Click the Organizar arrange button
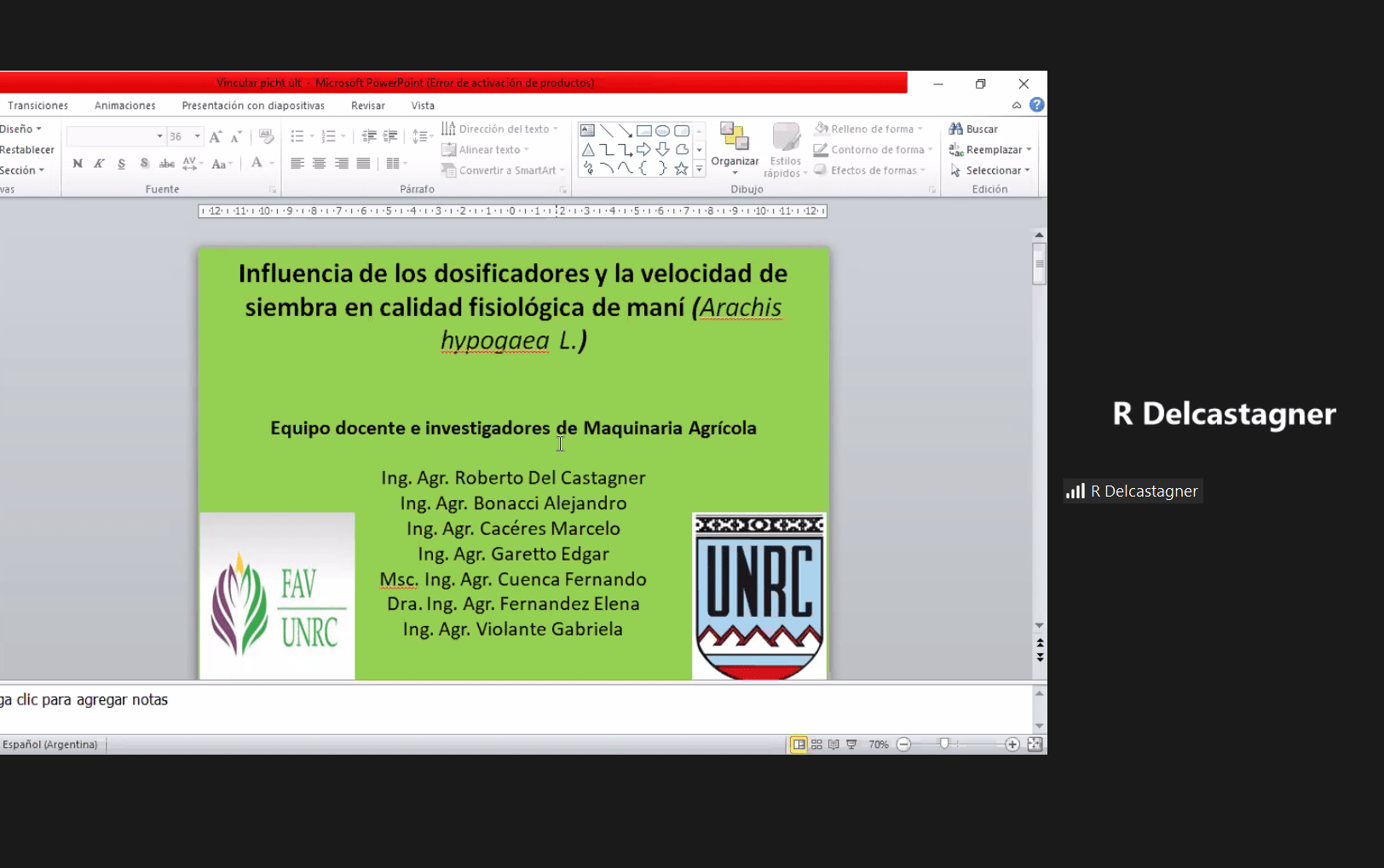Screen dimensions: 1384x868 click(x=735, y=148)
